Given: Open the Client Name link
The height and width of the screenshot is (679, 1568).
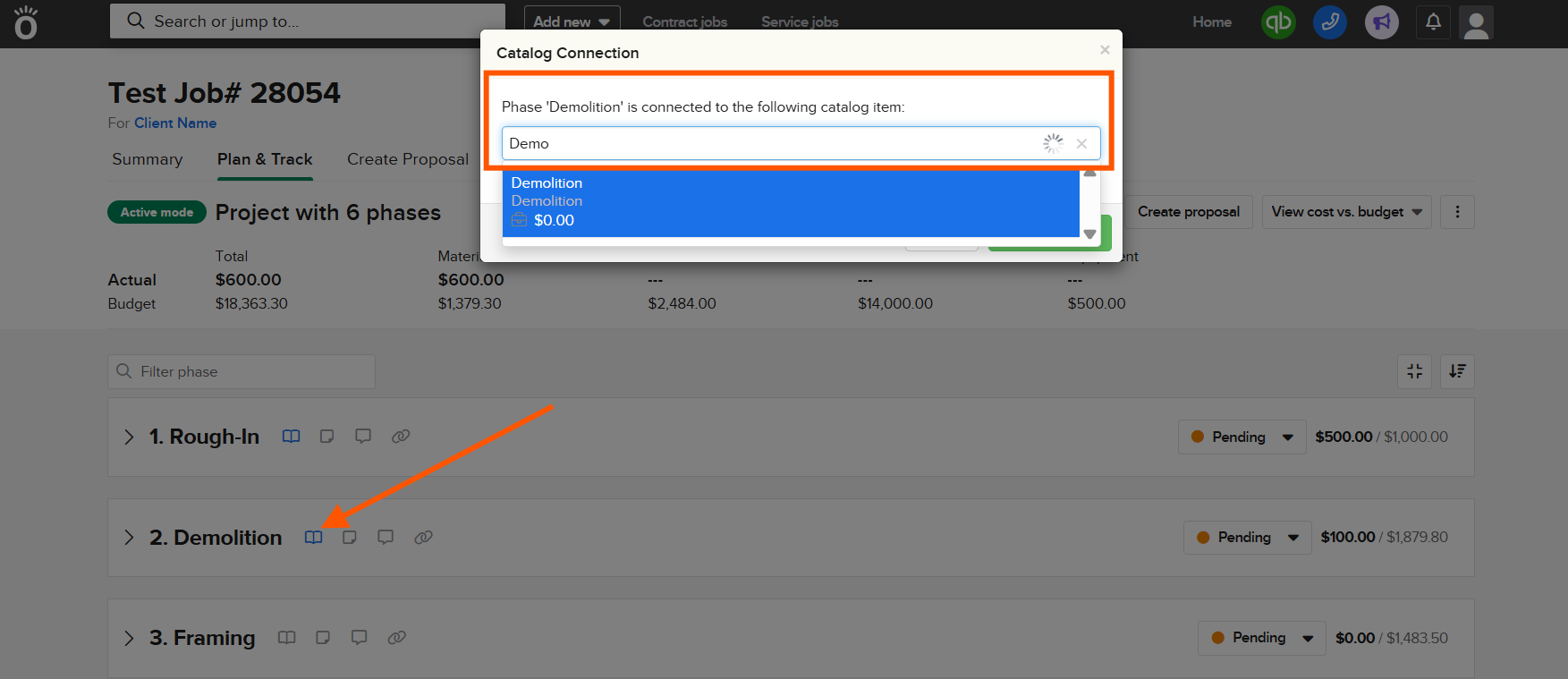Looking at the screenshot, I should tap(175, 123).
